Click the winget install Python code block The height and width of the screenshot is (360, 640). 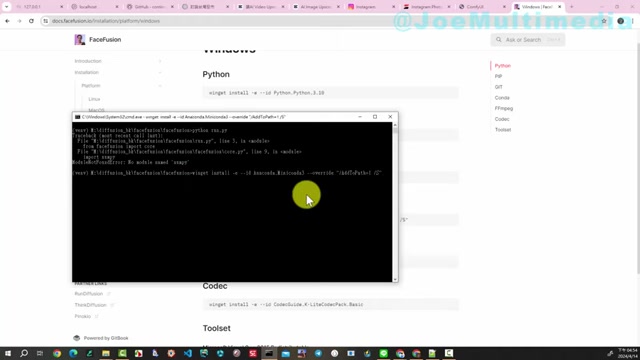(331, 93)
